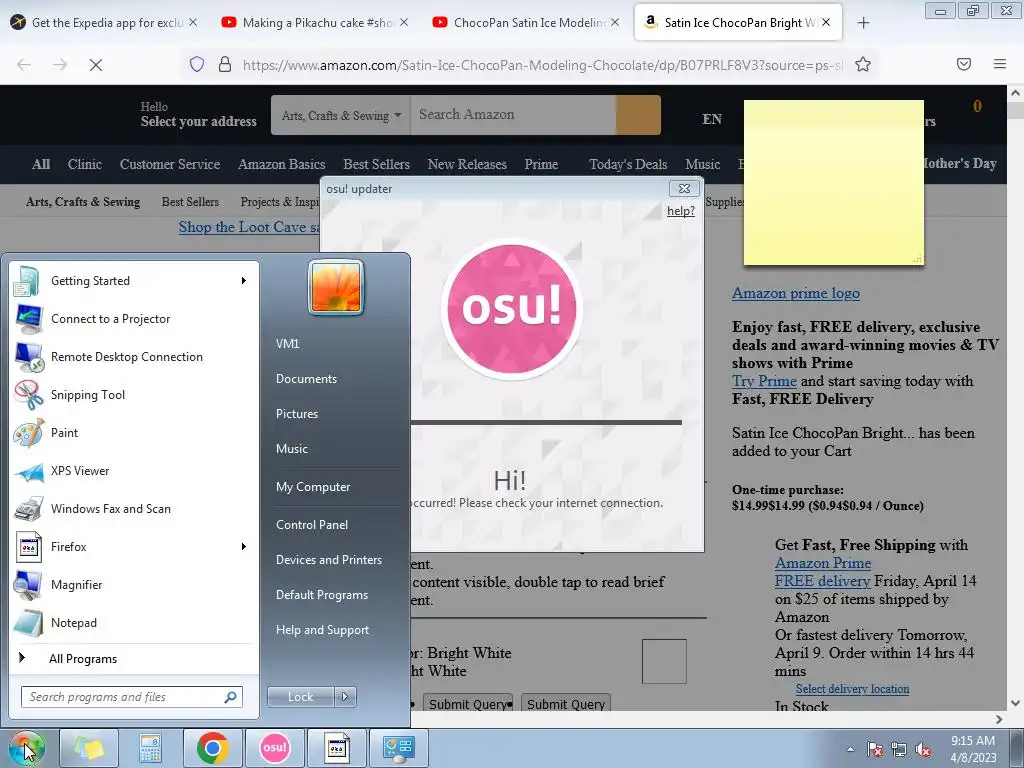The image size is (1024, 768).
Task: Open Music in Start menu
Action: (x=291, y=449)
